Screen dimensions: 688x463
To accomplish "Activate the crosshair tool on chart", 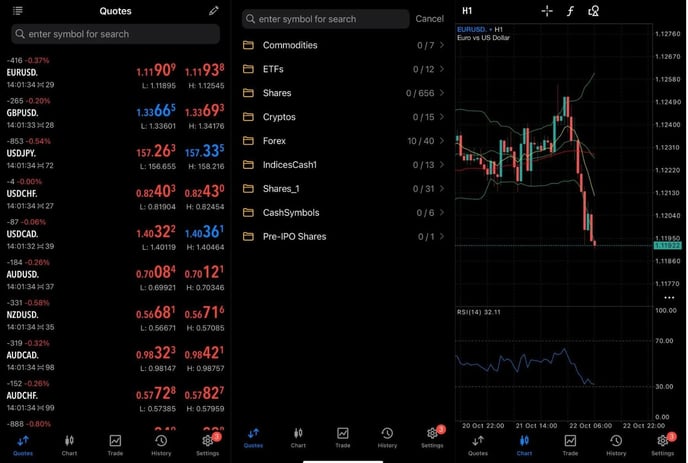I will tap(547, 11).
